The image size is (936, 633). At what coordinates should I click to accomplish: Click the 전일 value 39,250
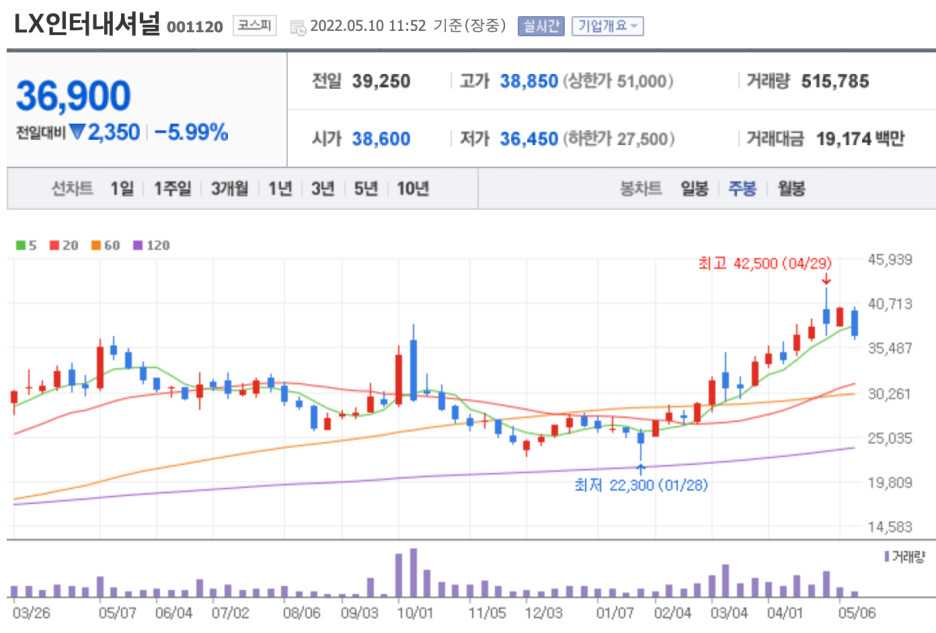pos(381,81)
